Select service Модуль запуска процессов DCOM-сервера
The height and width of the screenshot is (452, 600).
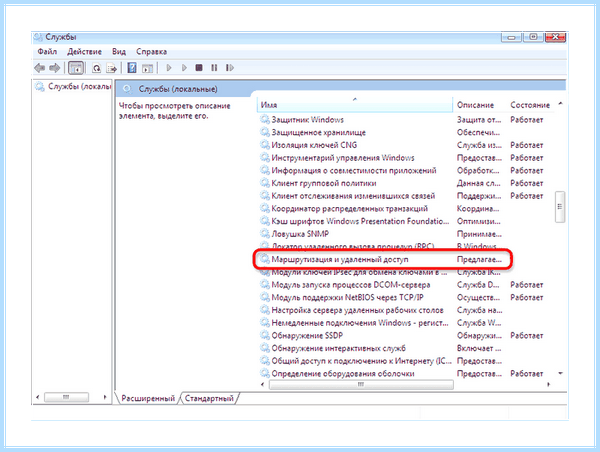point(351,285)
